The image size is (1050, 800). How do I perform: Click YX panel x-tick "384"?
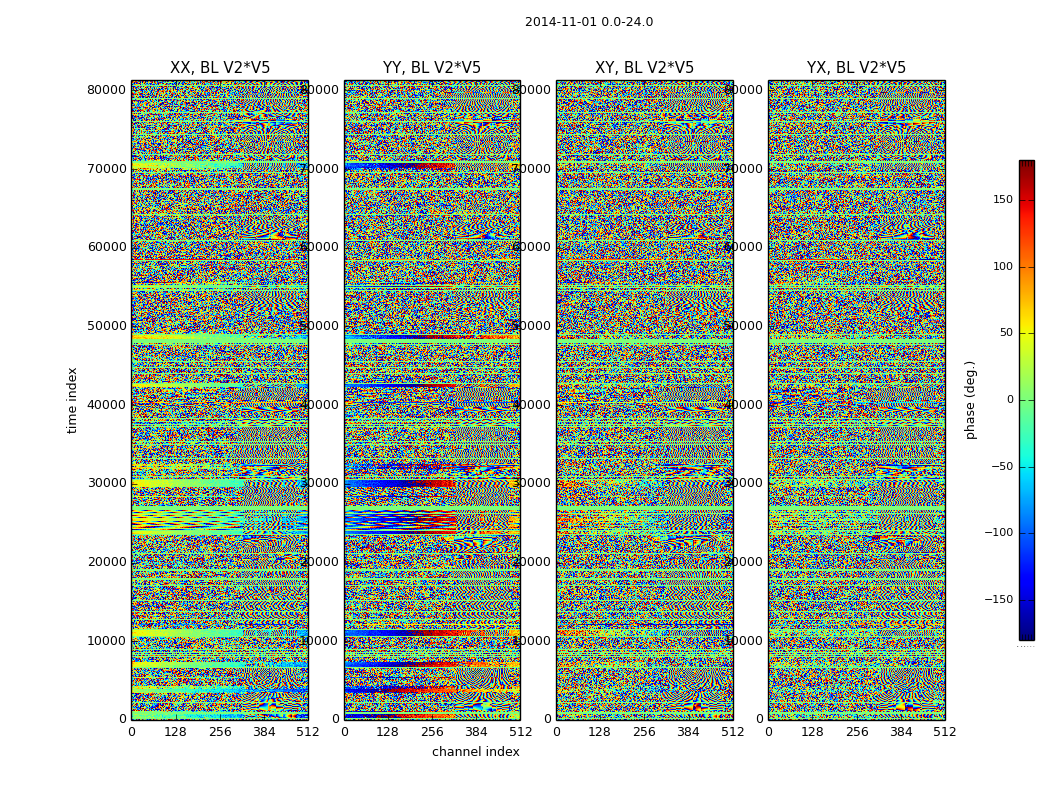(x=901, y=732)
